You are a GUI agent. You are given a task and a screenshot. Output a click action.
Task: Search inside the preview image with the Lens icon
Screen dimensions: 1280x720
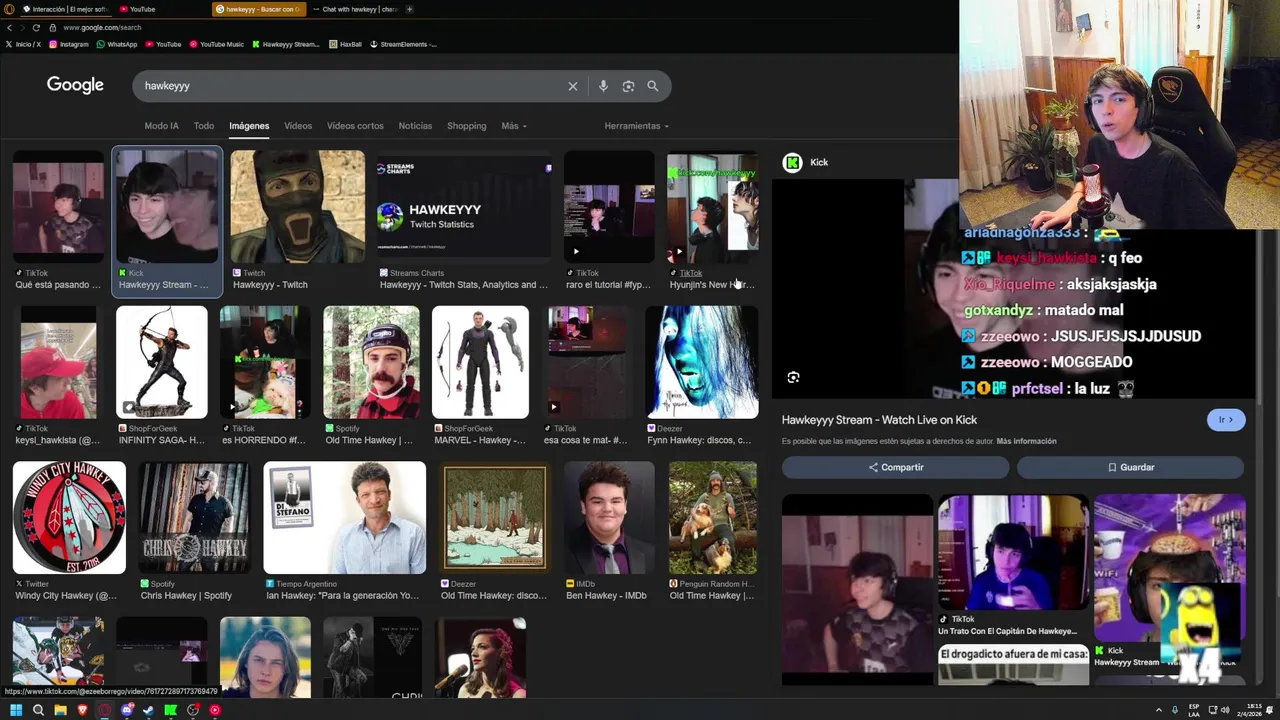point(793,377)
